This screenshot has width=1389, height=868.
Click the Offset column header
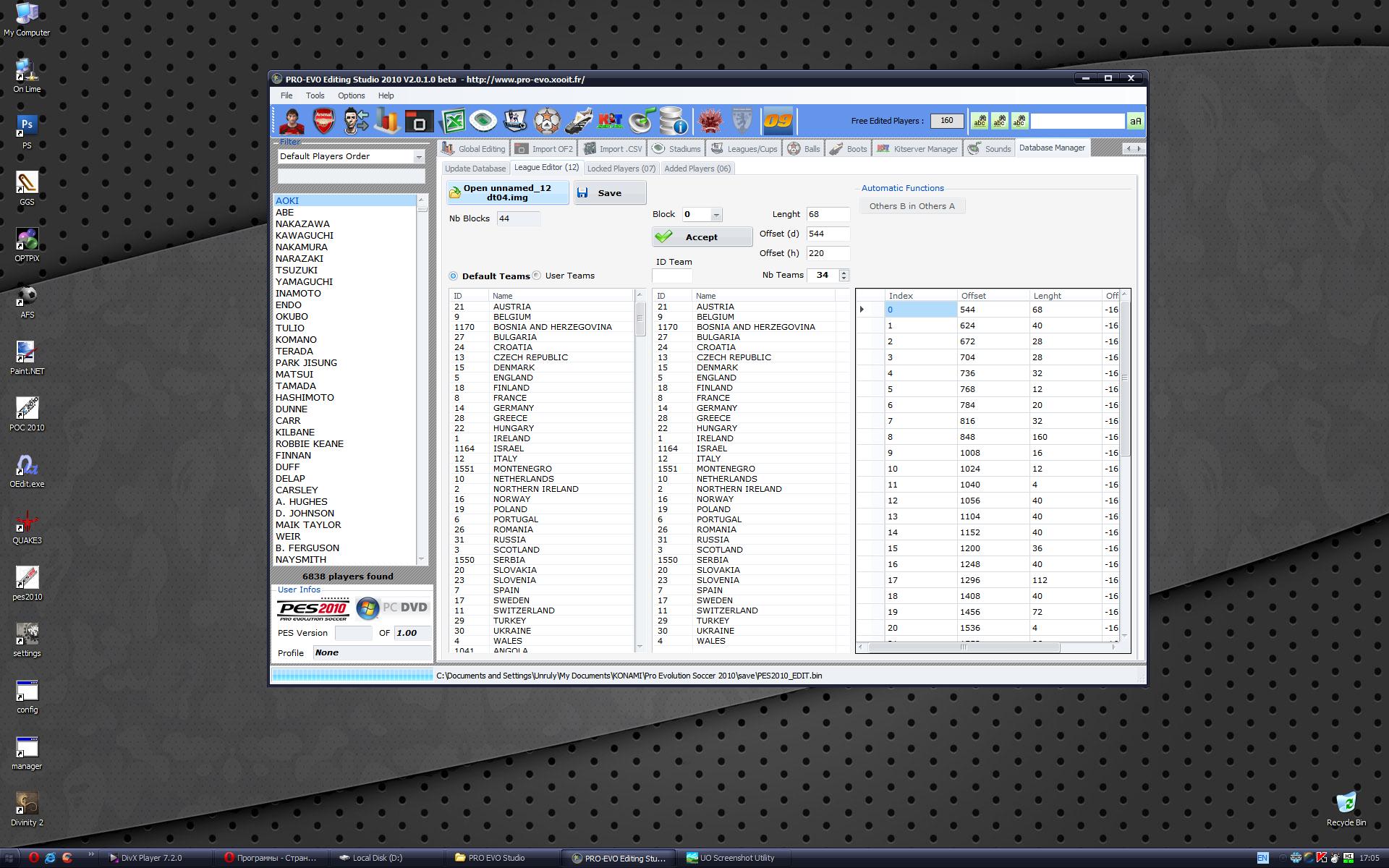pyautogui.click(x=993, y=296)
